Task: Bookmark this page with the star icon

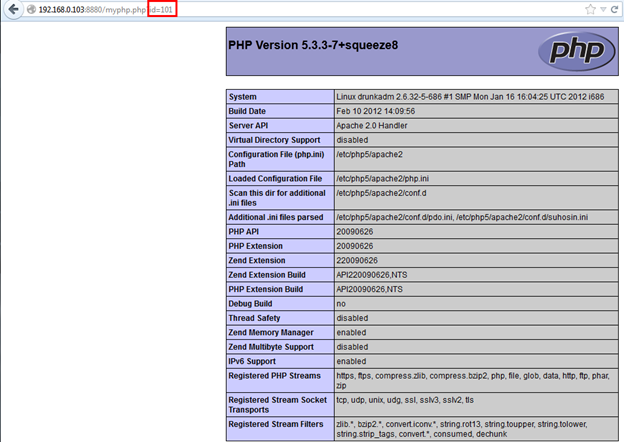Action: point(591,10)
